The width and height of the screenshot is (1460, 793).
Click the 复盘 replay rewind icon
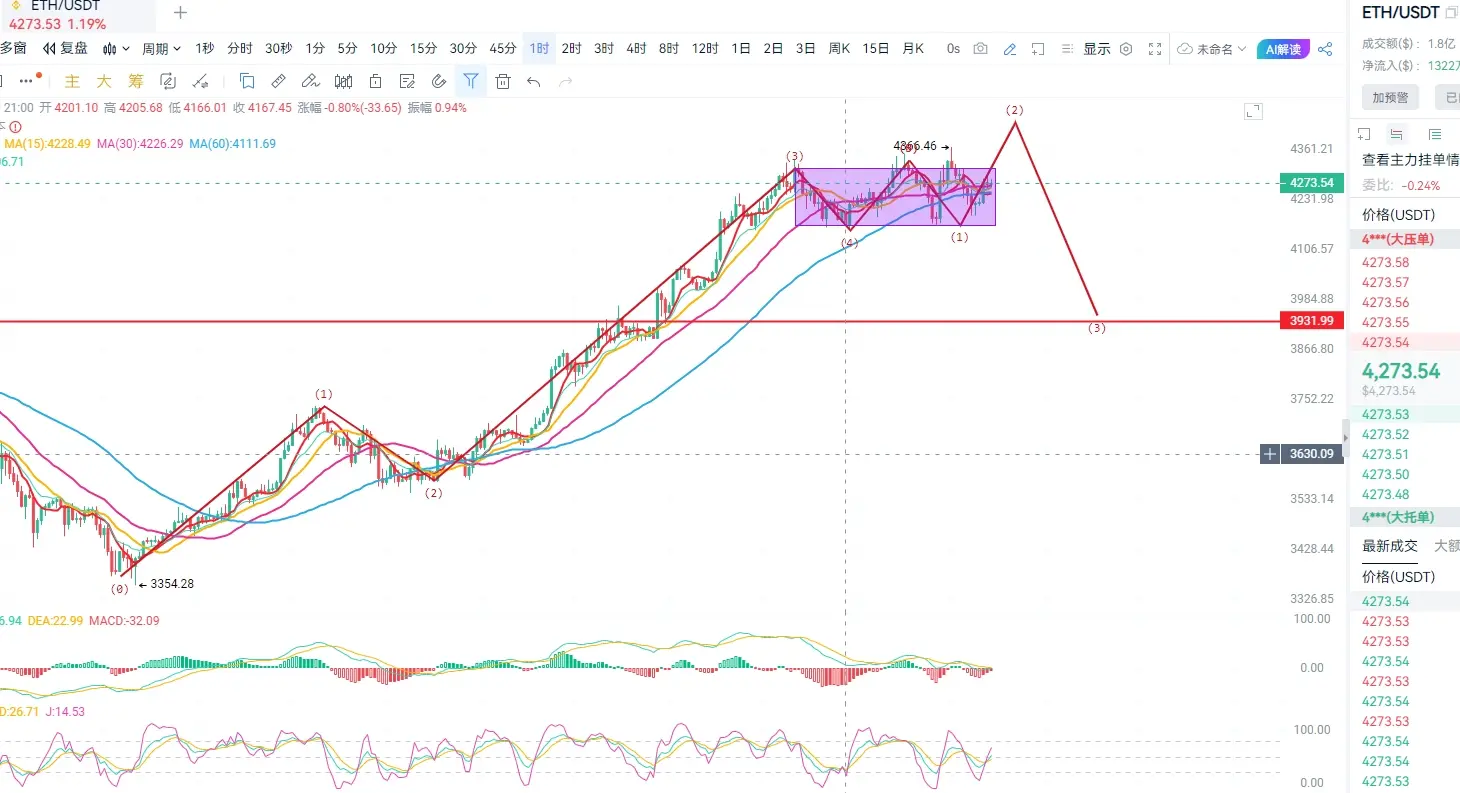click(49, 48)
